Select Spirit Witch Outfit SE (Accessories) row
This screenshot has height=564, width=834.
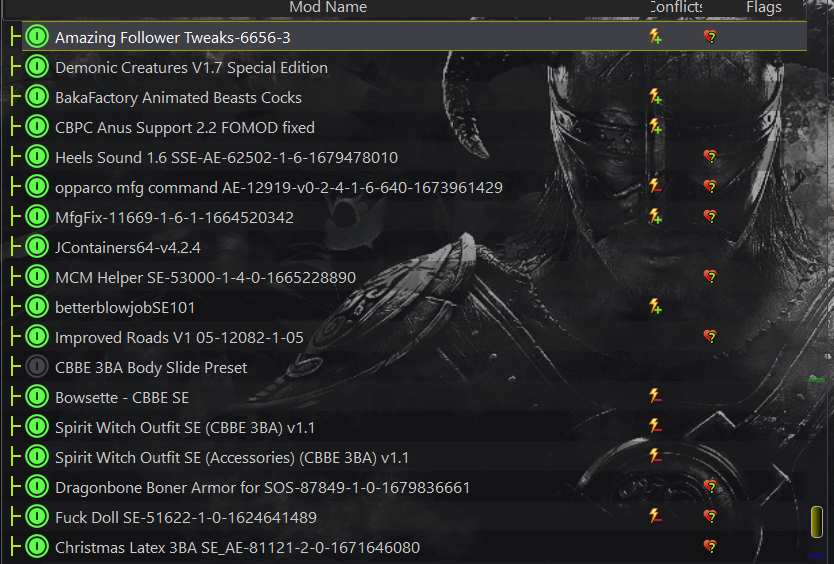pyautogui.click(x=414, y=457)
